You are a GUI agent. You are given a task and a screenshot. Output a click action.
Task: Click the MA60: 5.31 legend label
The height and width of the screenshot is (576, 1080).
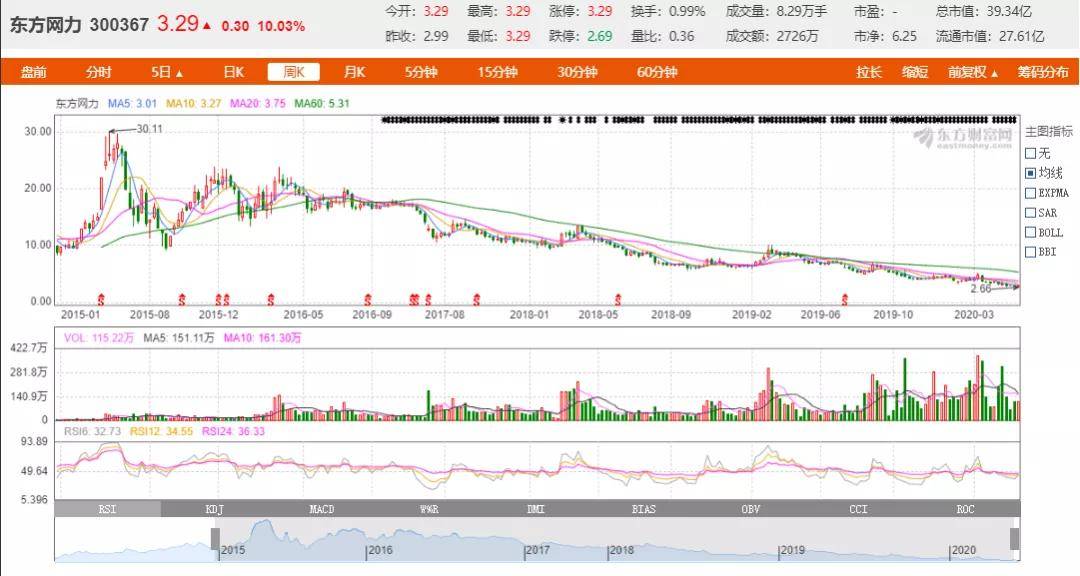click(x=322, y=103)
